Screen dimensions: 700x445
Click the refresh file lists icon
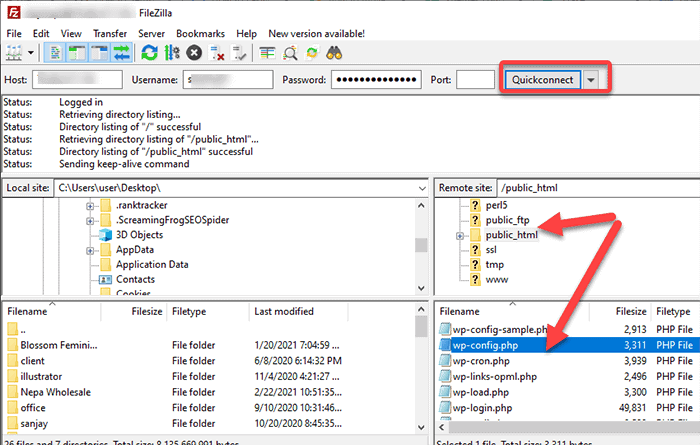(150, 52)
